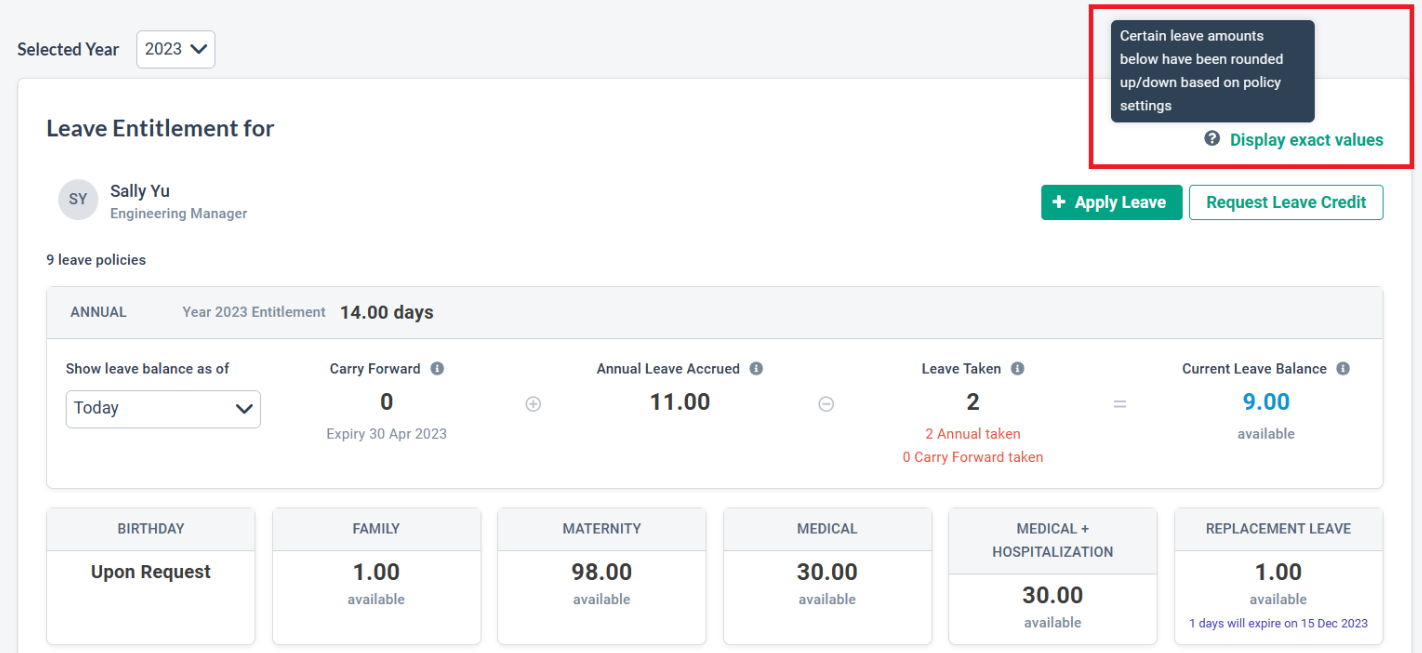Viewport: 1422px width, 653px height.
Task: Open the Medical + Hospitalization leave card
Action: pos(1053,576)
